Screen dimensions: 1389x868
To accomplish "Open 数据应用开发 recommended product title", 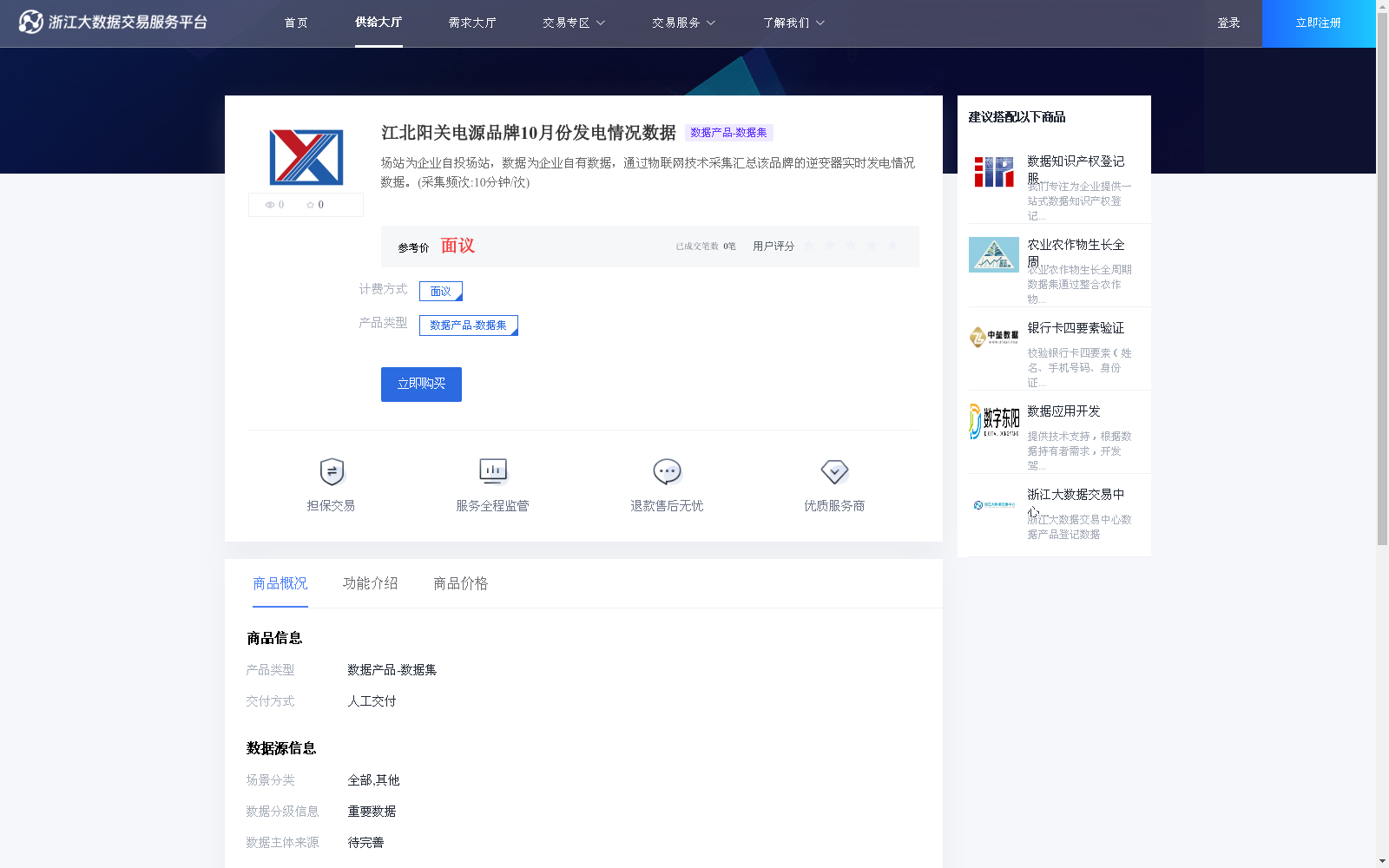I will 1063,411.
